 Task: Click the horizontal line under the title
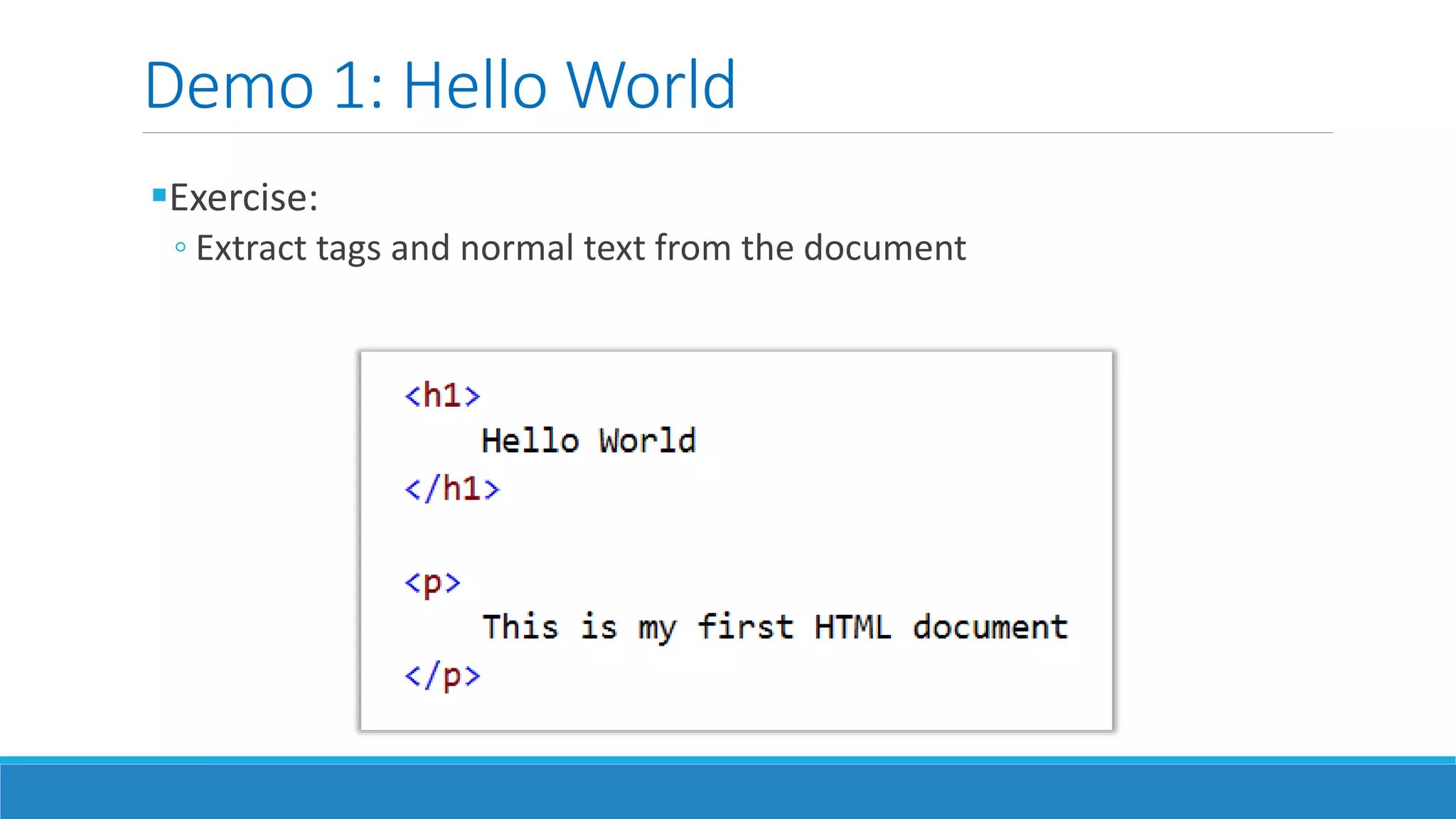(x=737, y=133)
